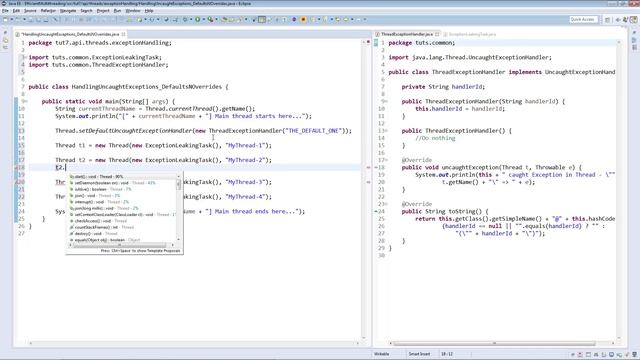Collapse constructor fold at right line 9
The width and height of the screenshot is (640, 360).
pyautogui.click(x=386, y=101)
